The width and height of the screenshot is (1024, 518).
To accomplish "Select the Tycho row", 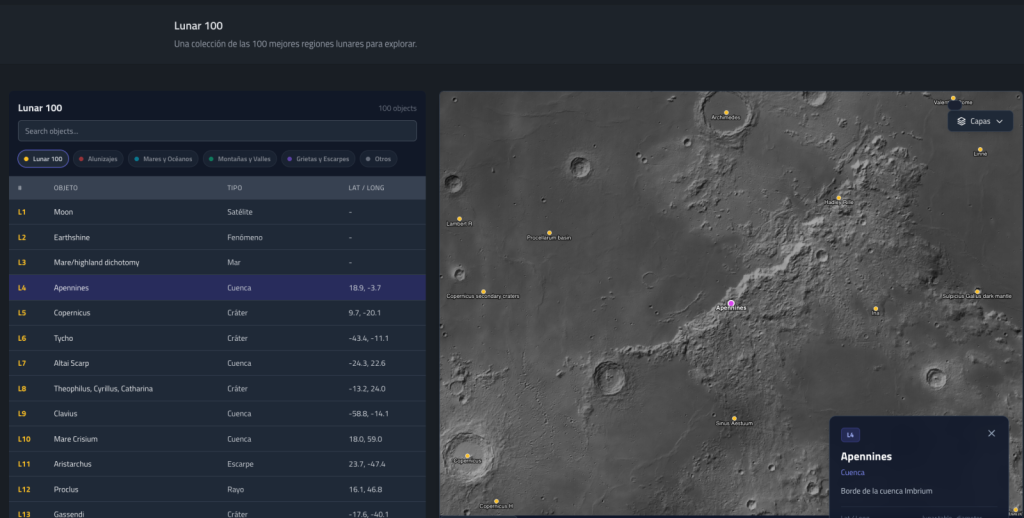I will pyautogui.click(x=217, y=338).
